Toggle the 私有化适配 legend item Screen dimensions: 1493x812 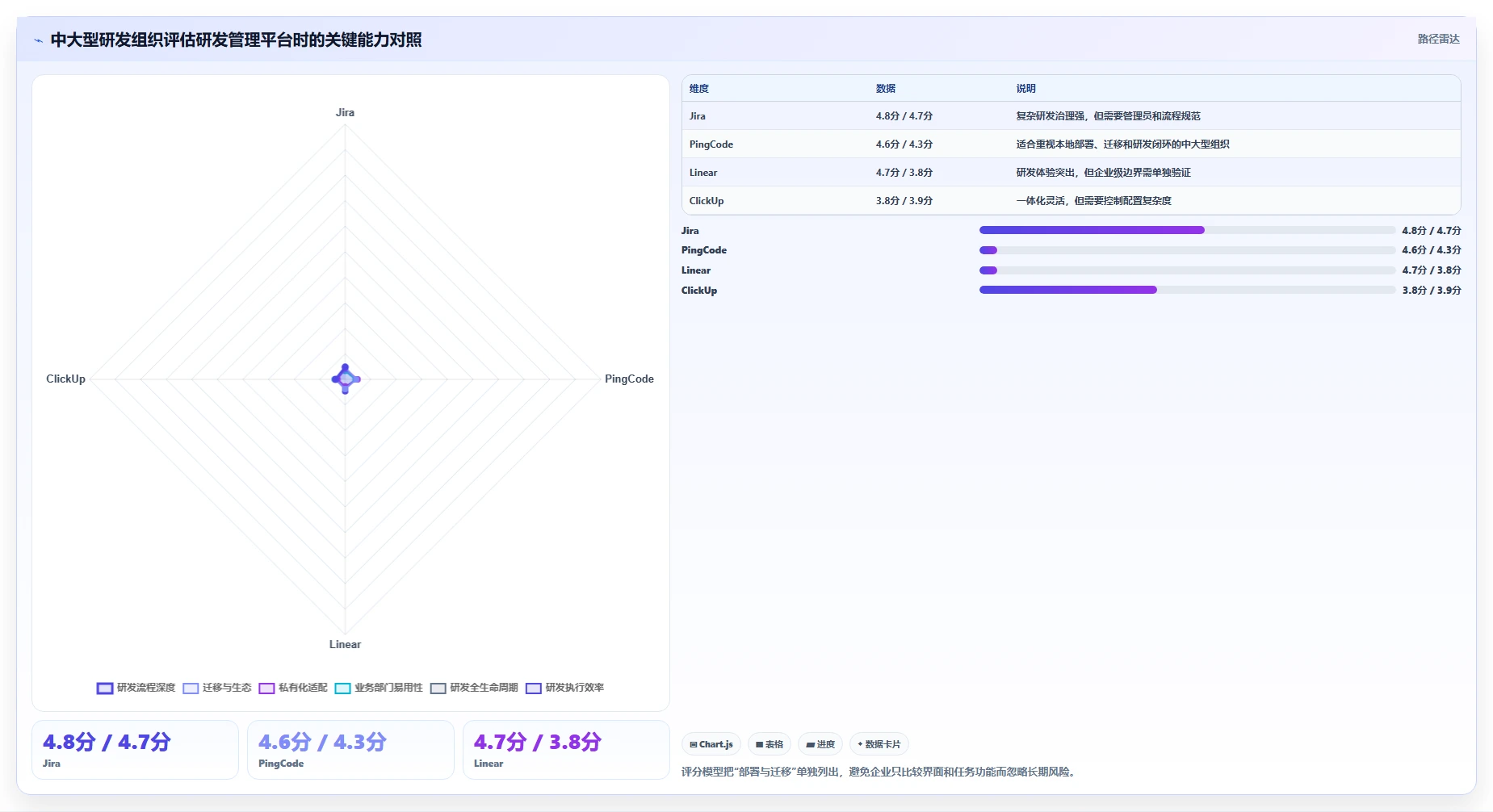[293, 688]
